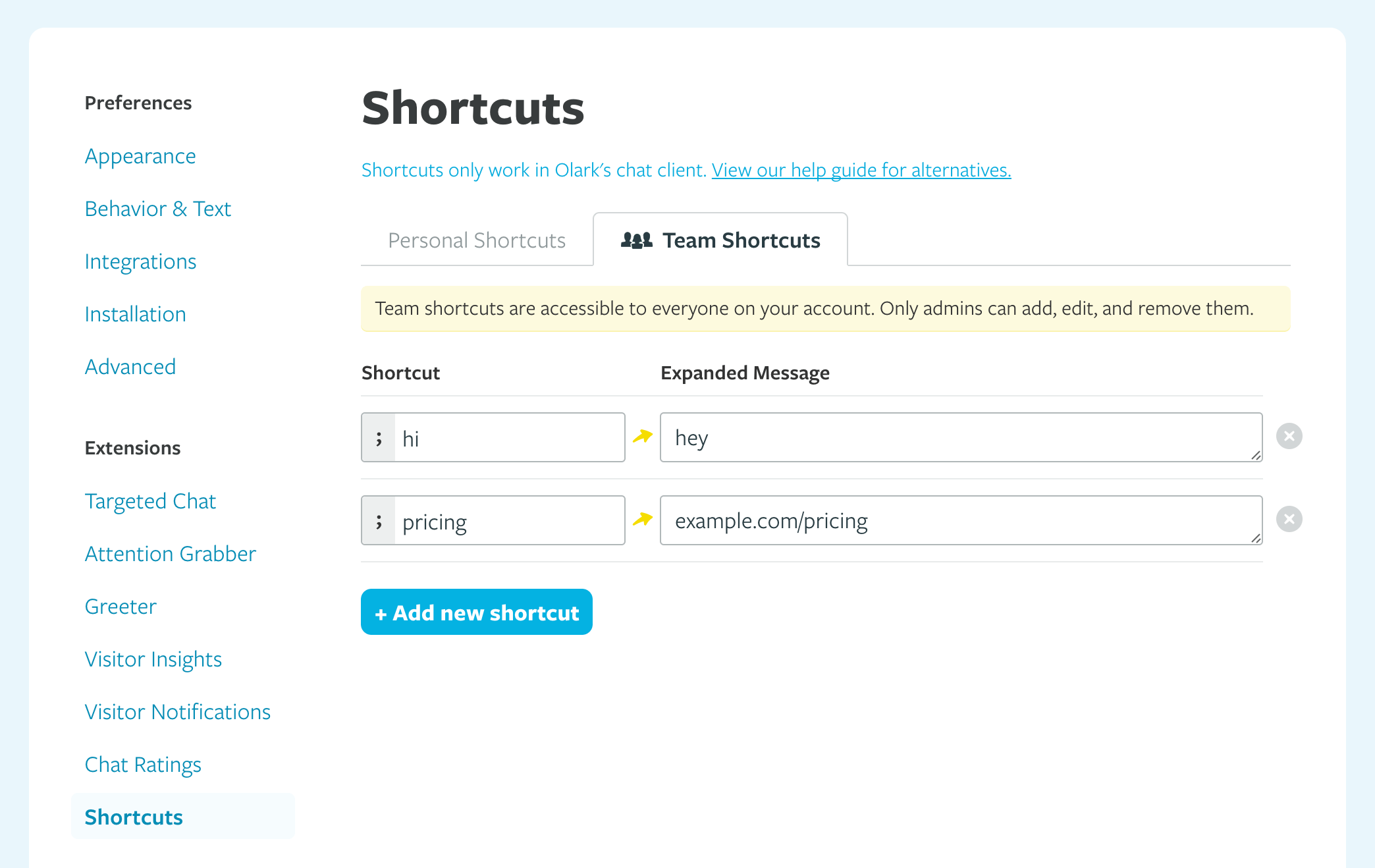1375x868 pixels.
Task: Open the Integrations page
Action: pos(140,261)
